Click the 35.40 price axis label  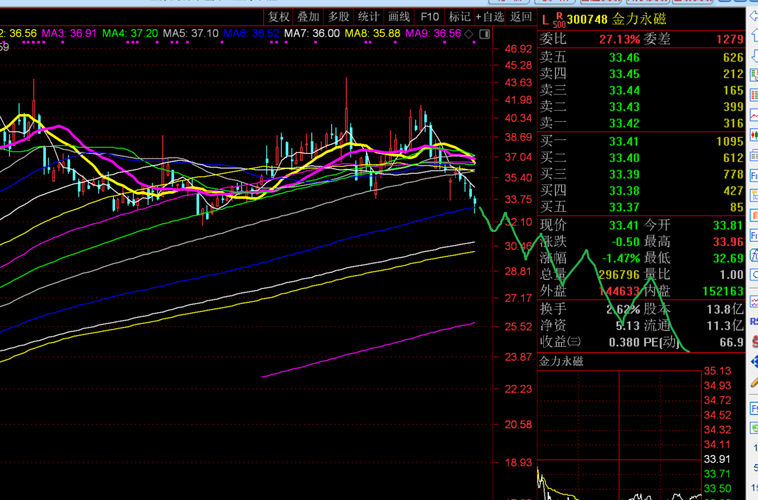pyautogui.click(x=518, y=178)
